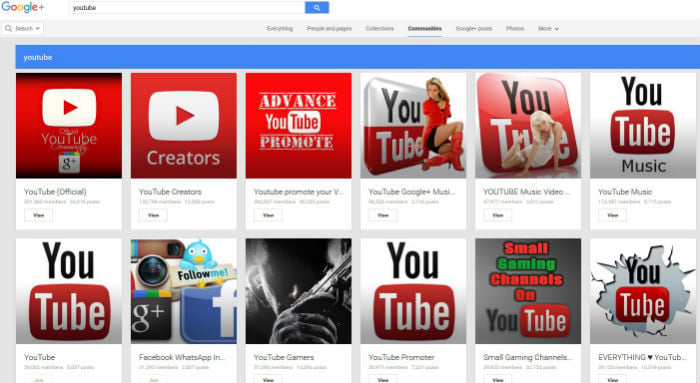
Task: Open the cracked-wall YouTube logo thumbnail
Action: tap(643, 291)
